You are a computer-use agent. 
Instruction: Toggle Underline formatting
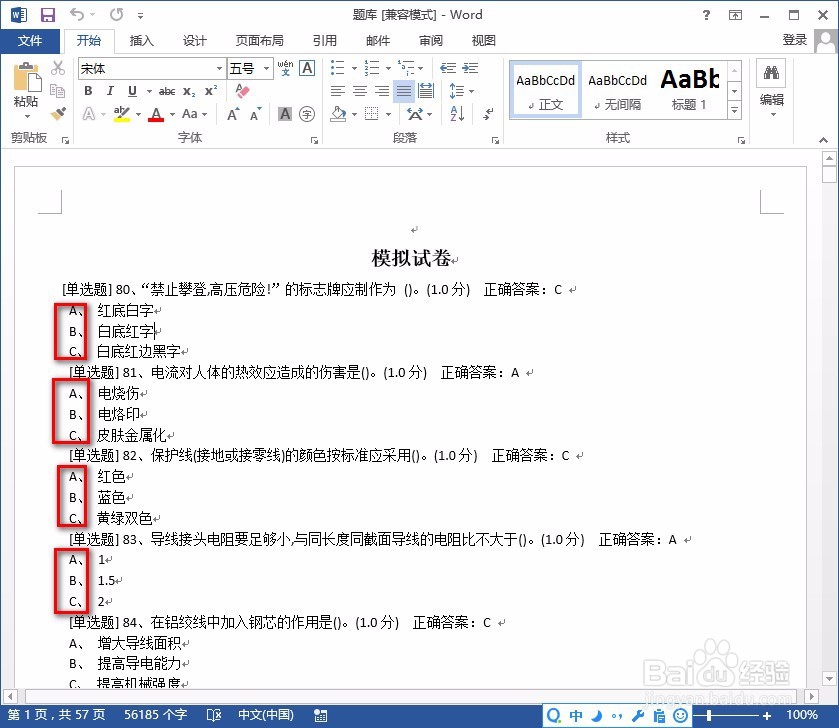[132, 91]
